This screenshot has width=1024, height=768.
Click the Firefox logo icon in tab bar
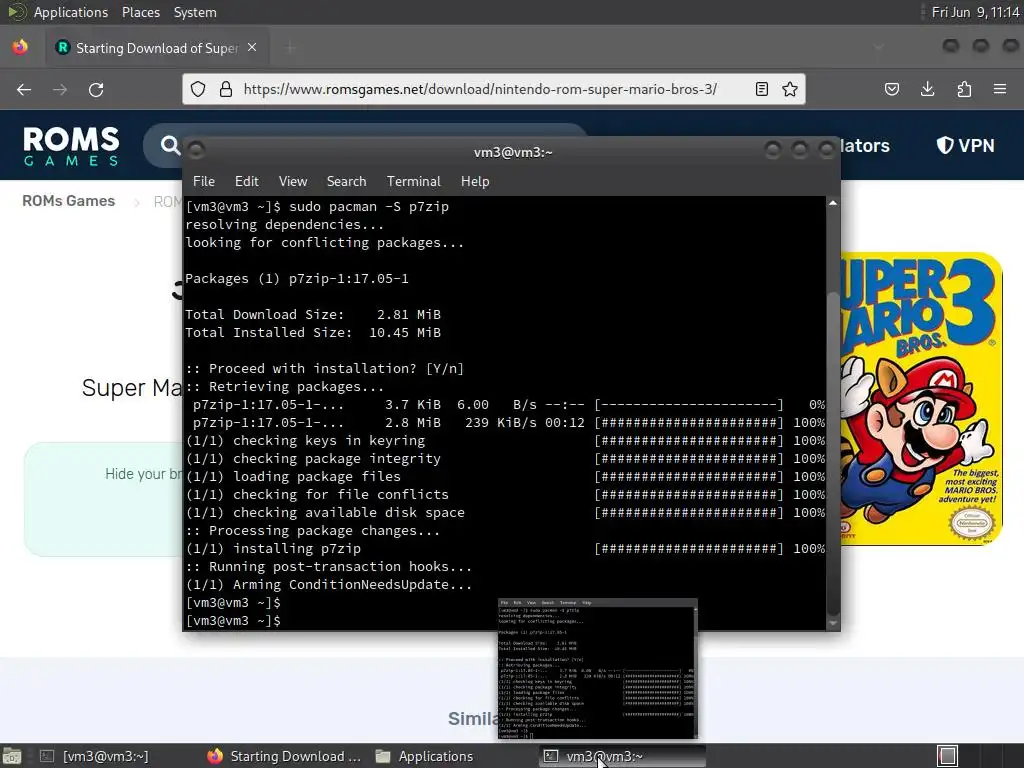point(20,47)
